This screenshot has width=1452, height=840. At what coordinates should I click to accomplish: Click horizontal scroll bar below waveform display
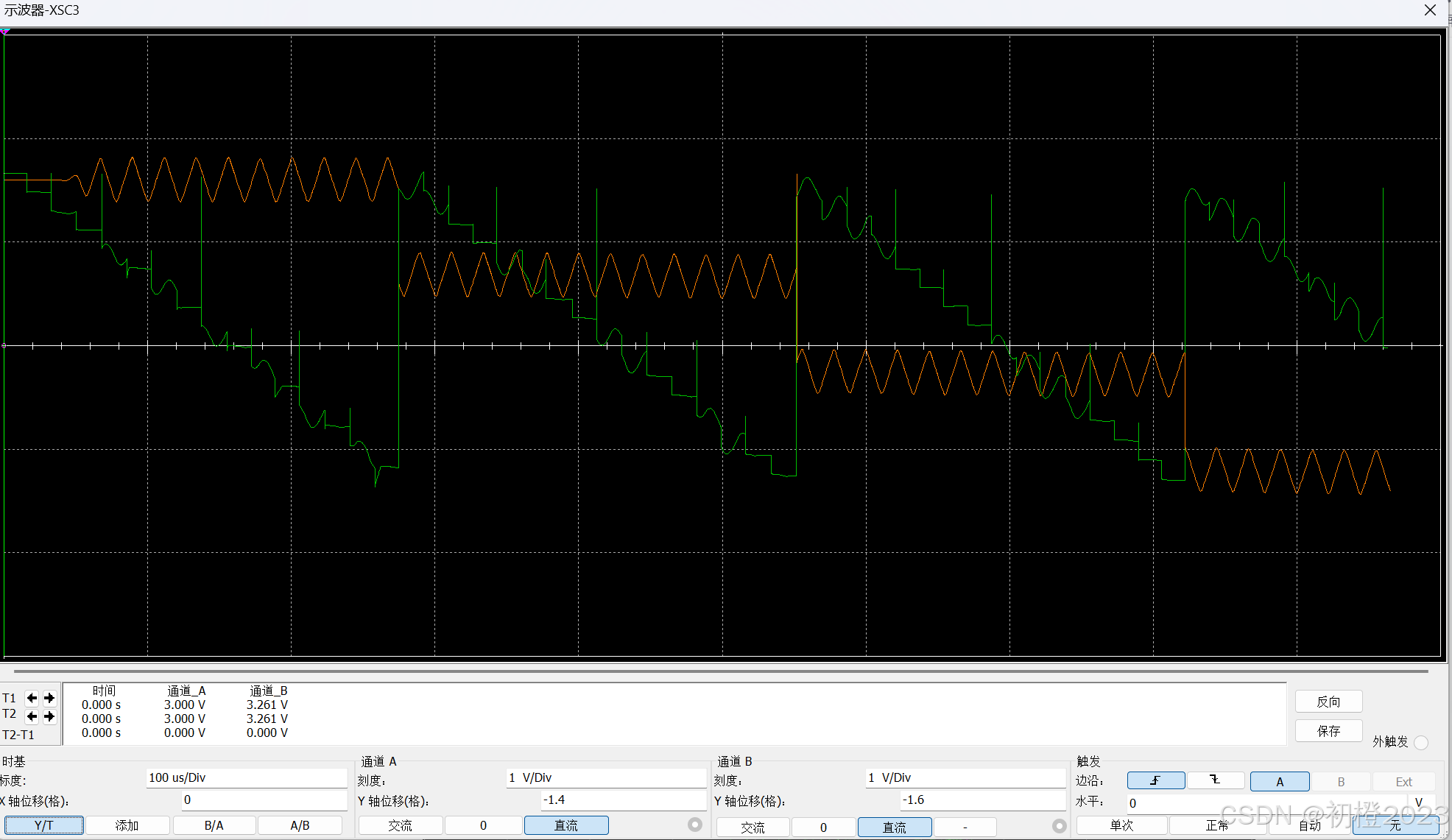[x=720, y=671]
